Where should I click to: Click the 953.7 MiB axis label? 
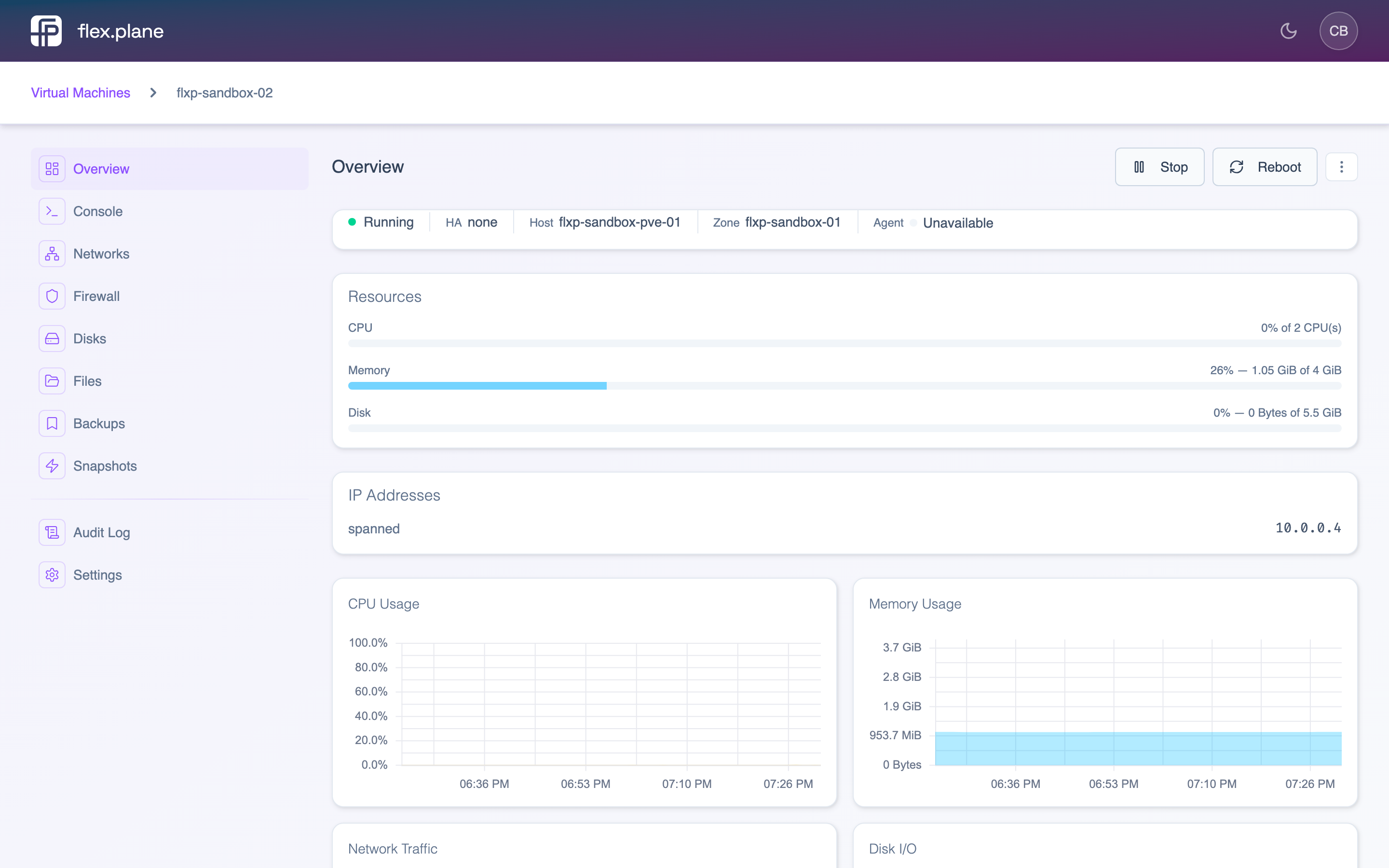(895, 735)
